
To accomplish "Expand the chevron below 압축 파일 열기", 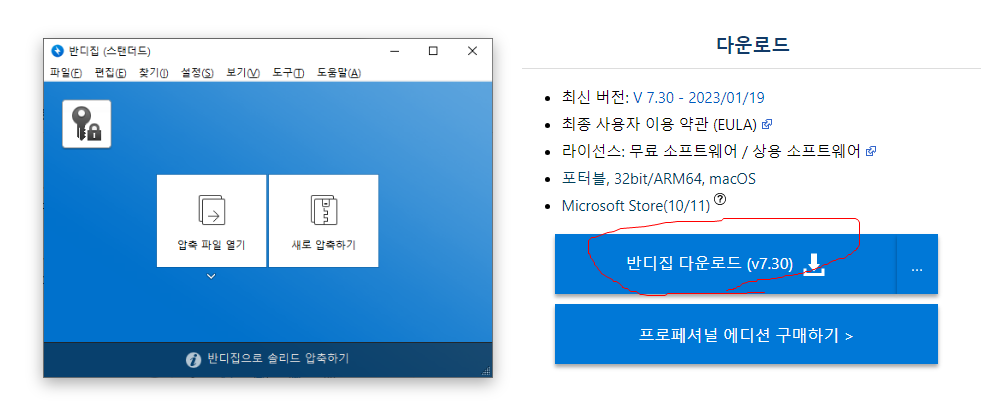I will [211, 276].
